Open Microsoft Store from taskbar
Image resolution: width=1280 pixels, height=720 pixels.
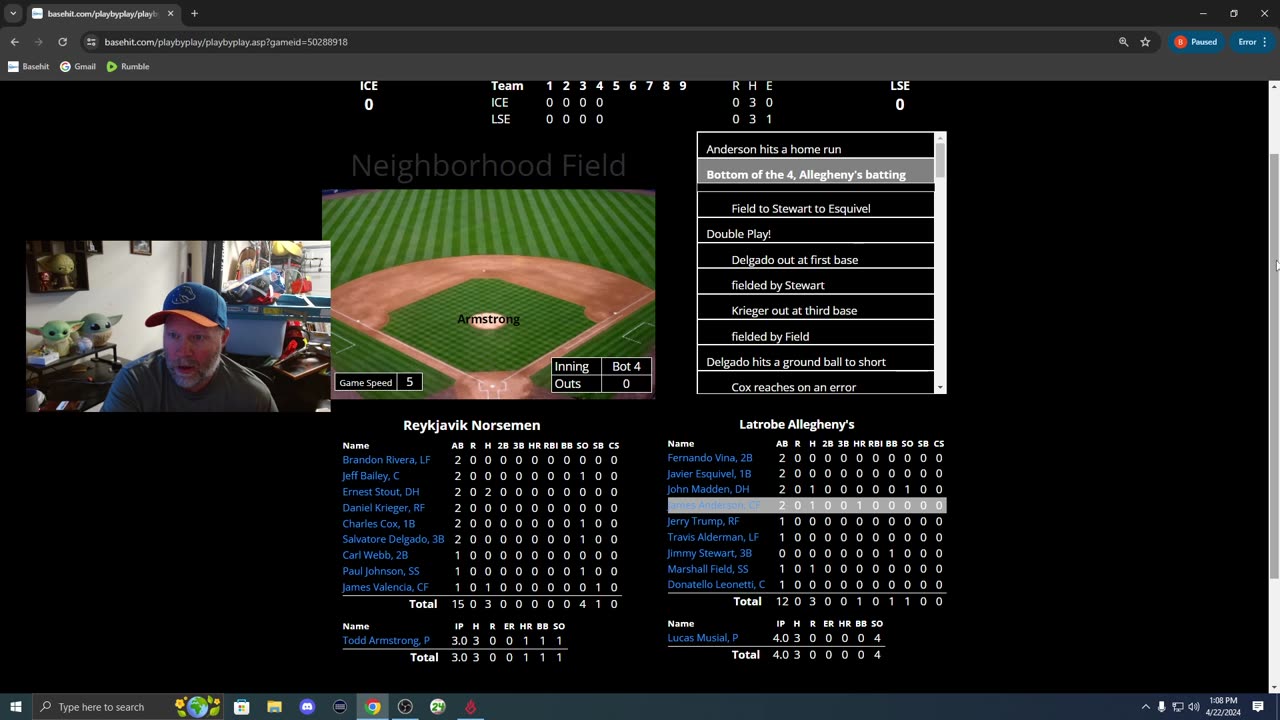pos(242,707)
